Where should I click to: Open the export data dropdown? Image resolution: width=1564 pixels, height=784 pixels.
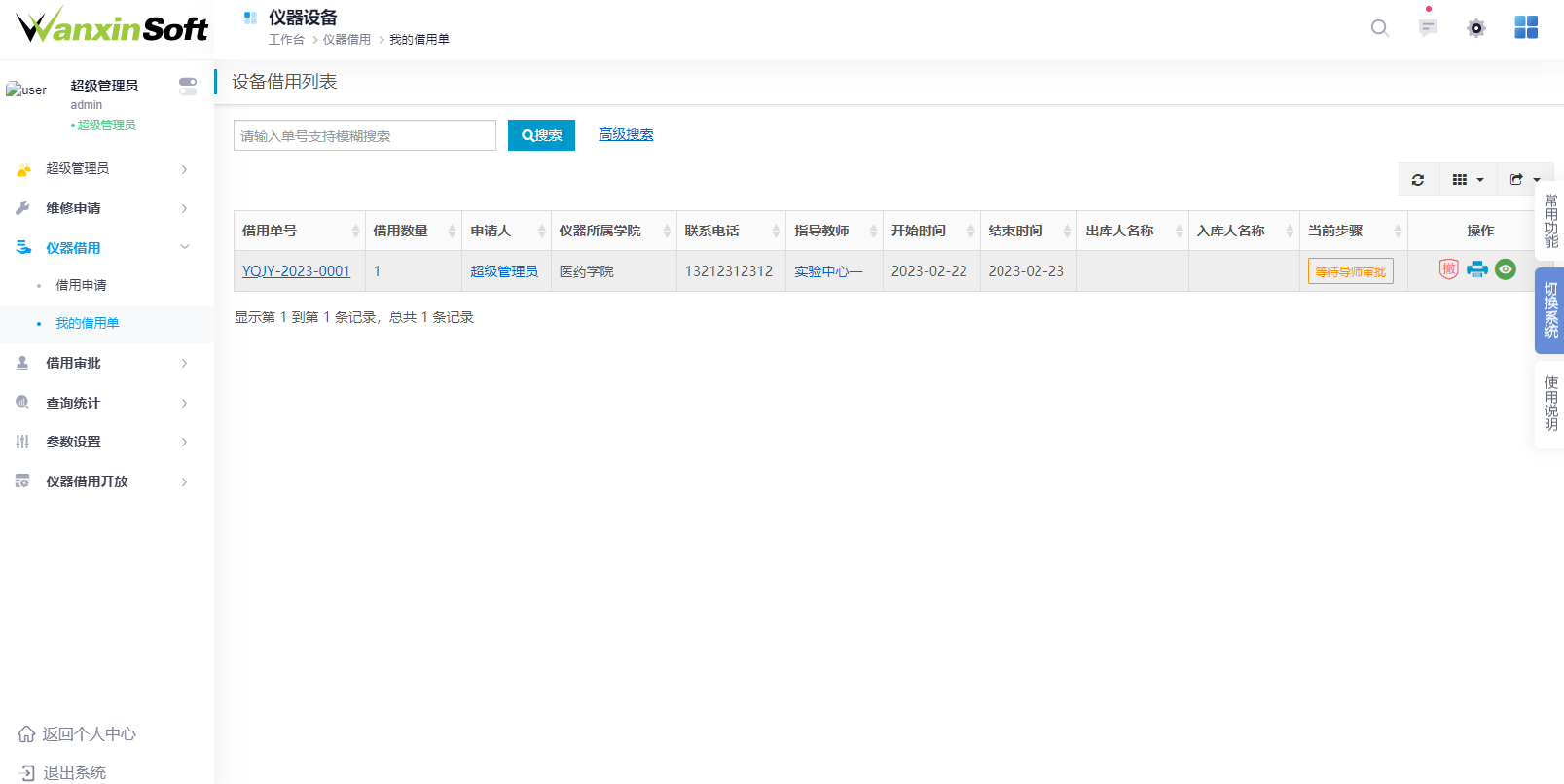(1524, 180)
